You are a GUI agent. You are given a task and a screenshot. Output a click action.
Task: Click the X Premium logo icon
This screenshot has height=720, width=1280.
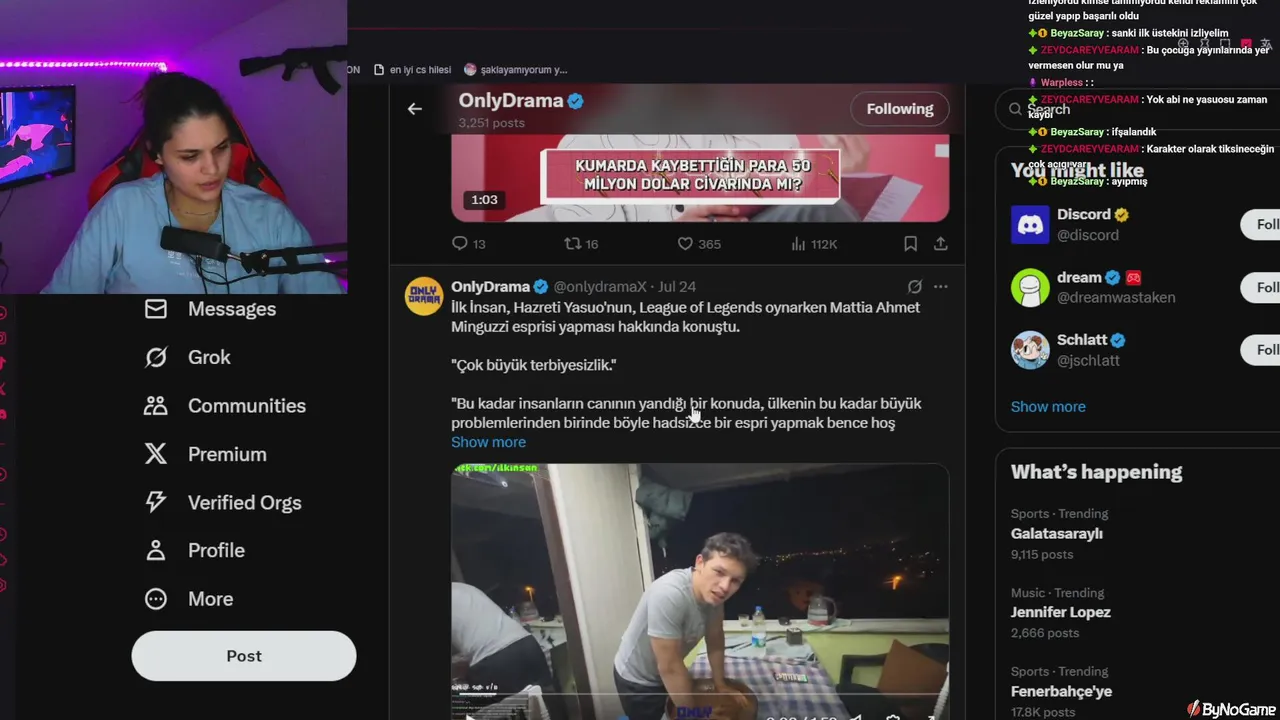pyautogui.click(x=156, y=454)
